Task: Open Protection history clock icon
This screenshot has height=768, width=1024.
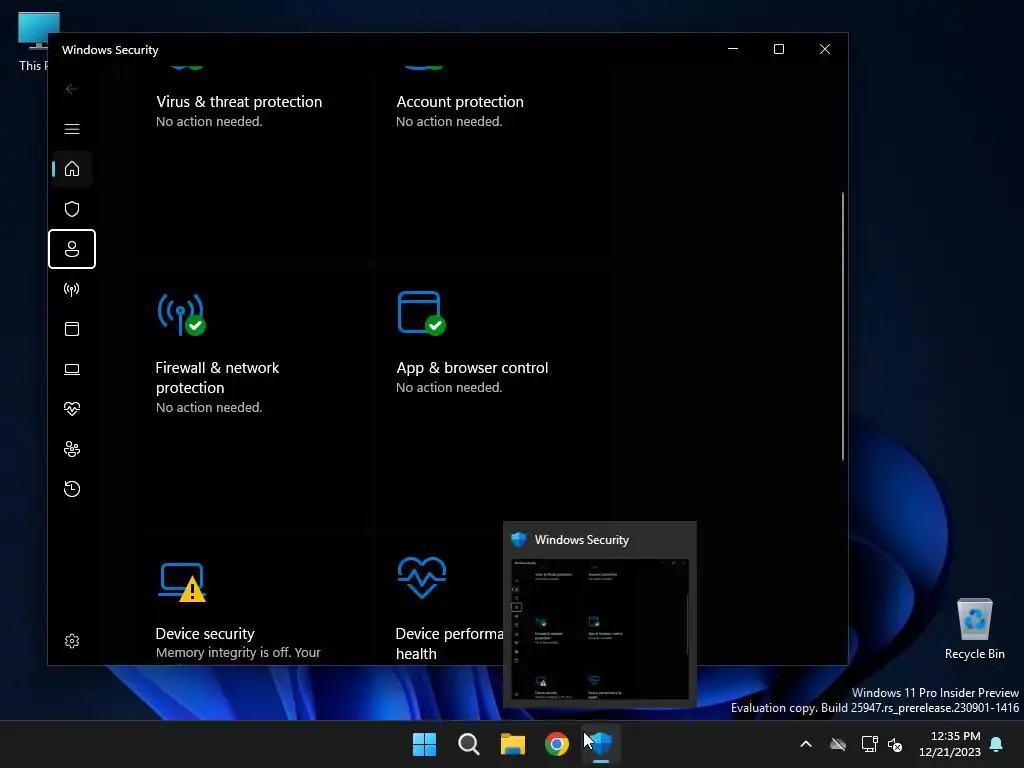Action: coord(72,489)
